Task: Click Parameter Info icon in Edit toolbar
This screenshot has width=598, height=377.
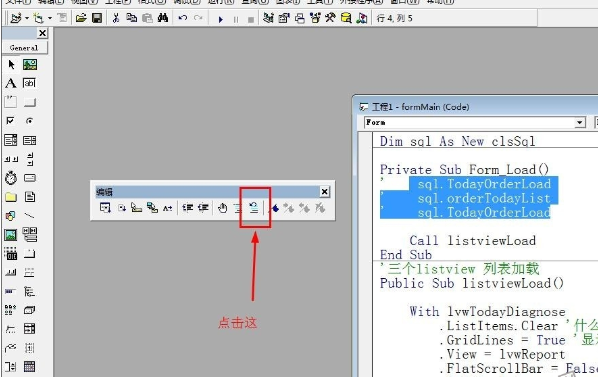Action: [x=153, y=208]
